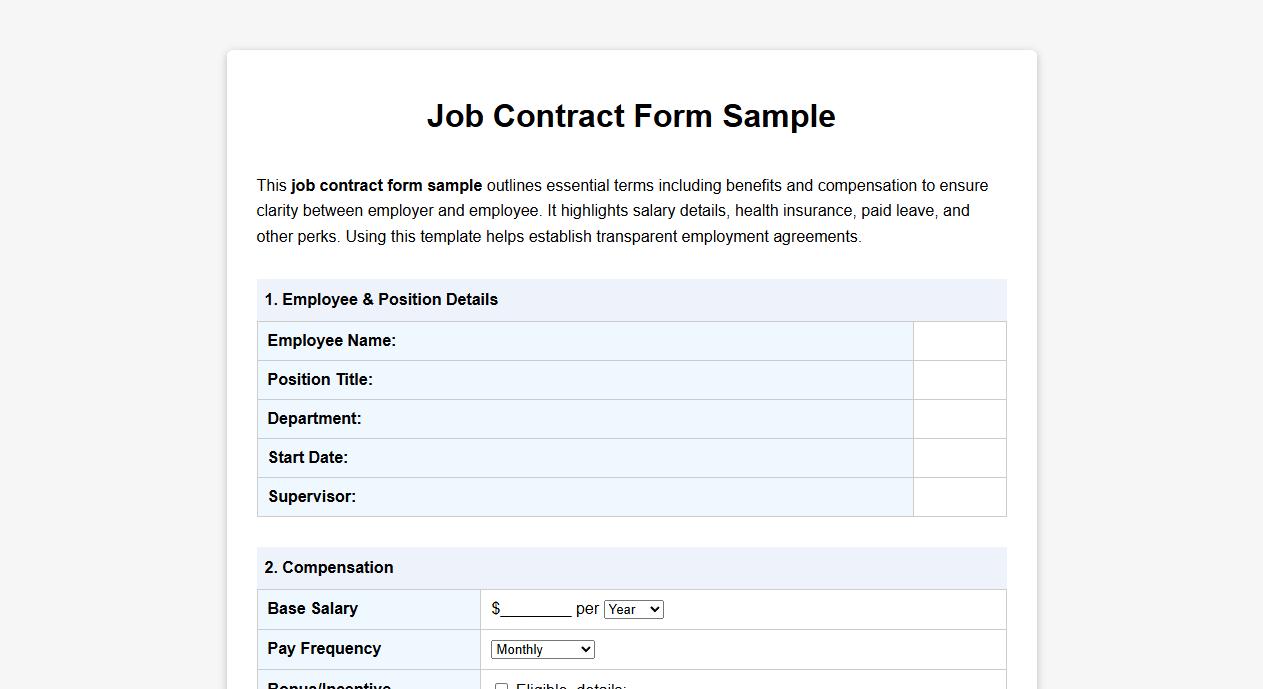Click the bolded job contract form sample text
Image resolution: width=1263 pixels, height=689 pixels.
tap(386, 185)
